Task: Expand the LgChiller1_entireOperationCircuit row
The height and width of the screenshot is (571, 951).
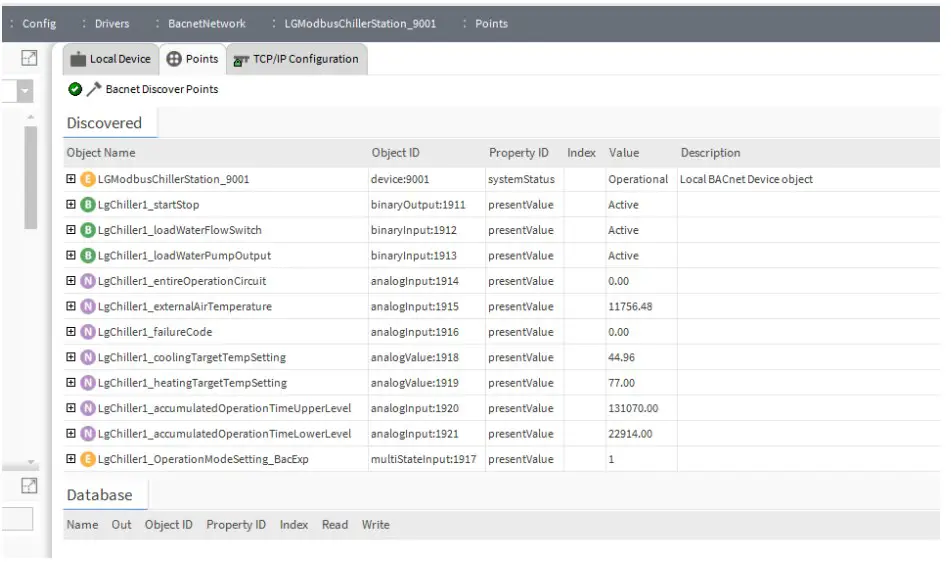Action: click(71, 281)
